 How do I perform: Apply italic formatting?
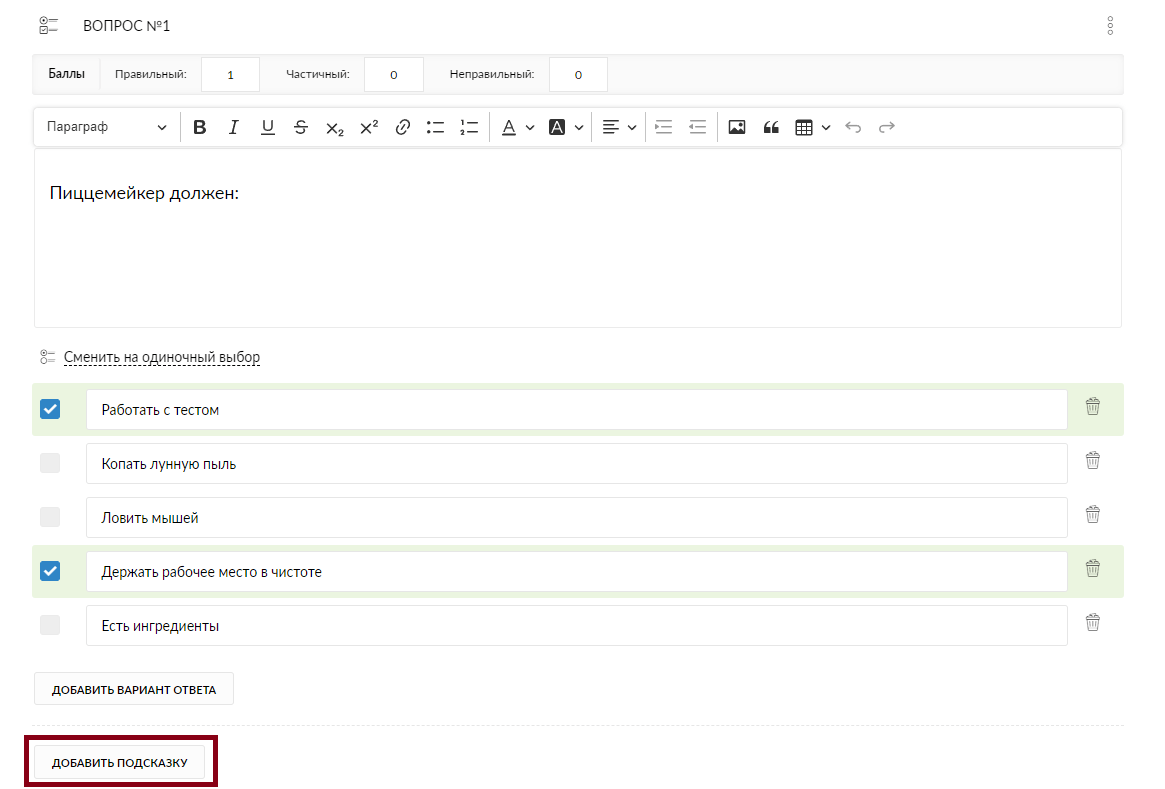tap(234, 127)
